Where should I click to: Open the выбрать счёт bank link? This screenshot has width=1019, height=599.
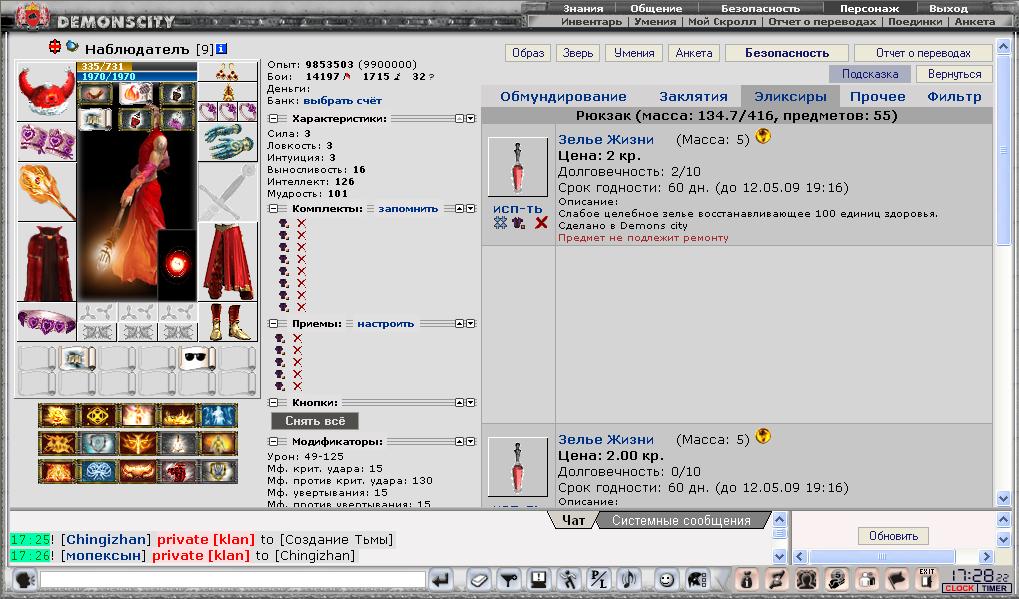tap(342, 101)
